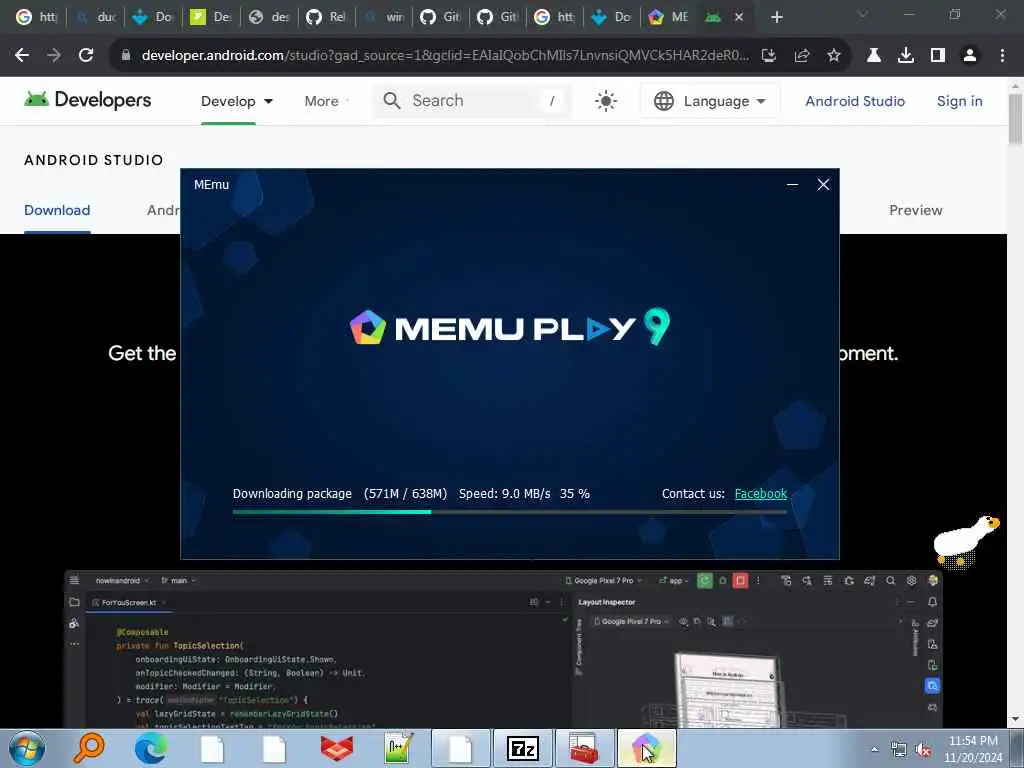
Task: Select the Preview tab on Android Studio page
Action: 916,210
